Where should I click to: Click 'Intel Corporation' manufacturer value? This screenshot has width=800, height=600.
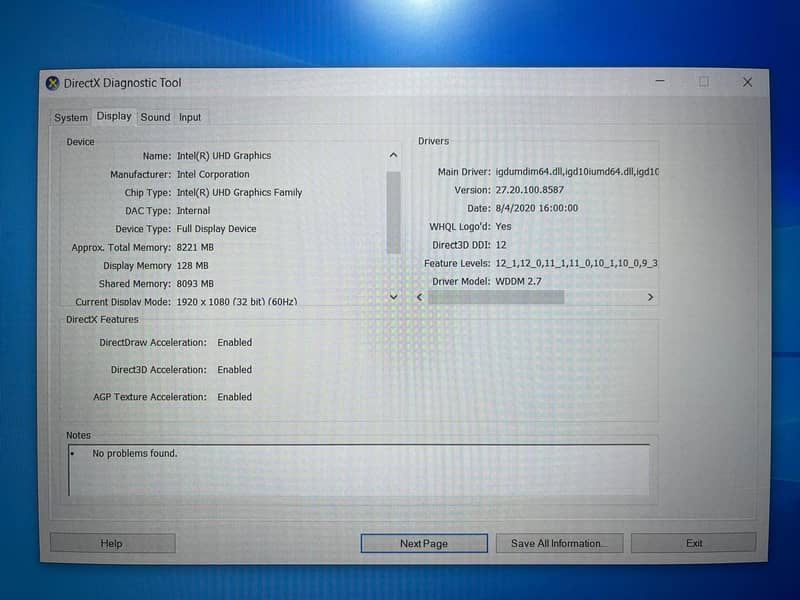tap(213, 174)
